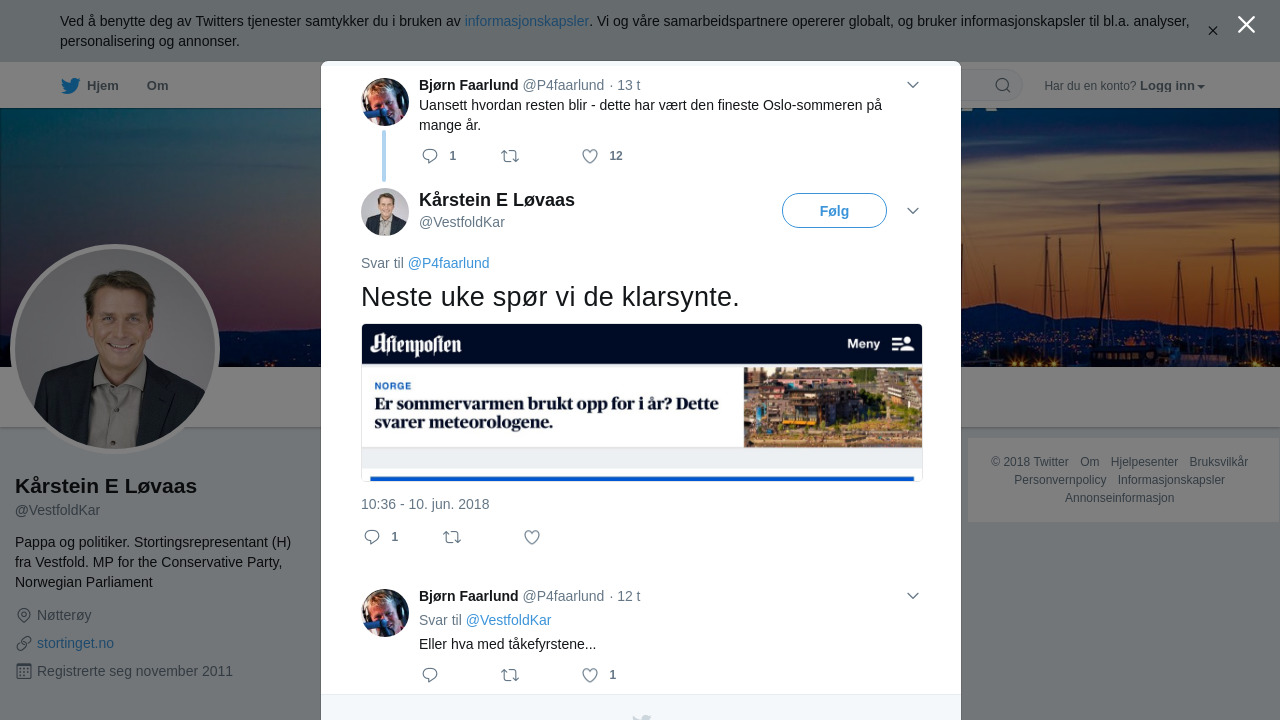Viewport: 1280px width, 720px height.
Task: Click Kårstein E Løvaas name in modal
Action: click(x=497, y=200)
